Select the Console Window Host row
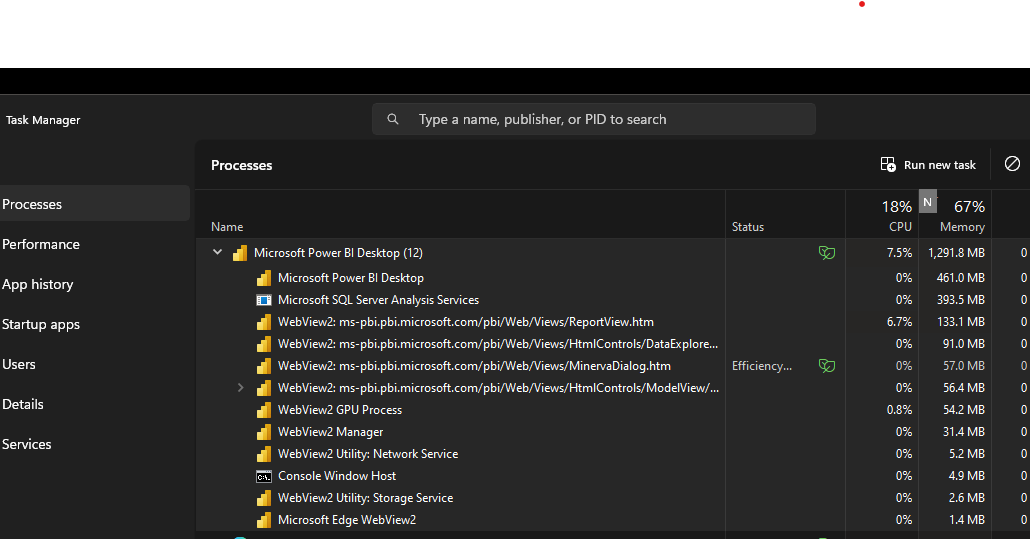Image resolution: width=1030 pixels, height=539 pixels. coord(613,476)
